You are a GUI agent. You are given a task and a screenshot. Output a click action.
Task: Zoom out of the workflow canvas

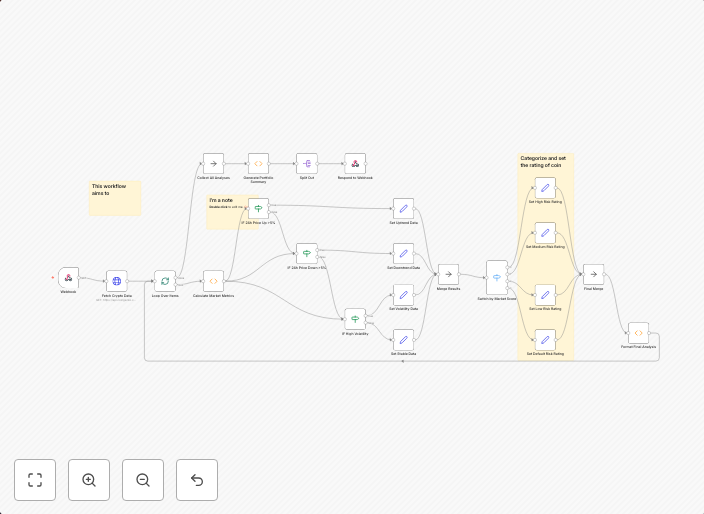coord(143,480)
